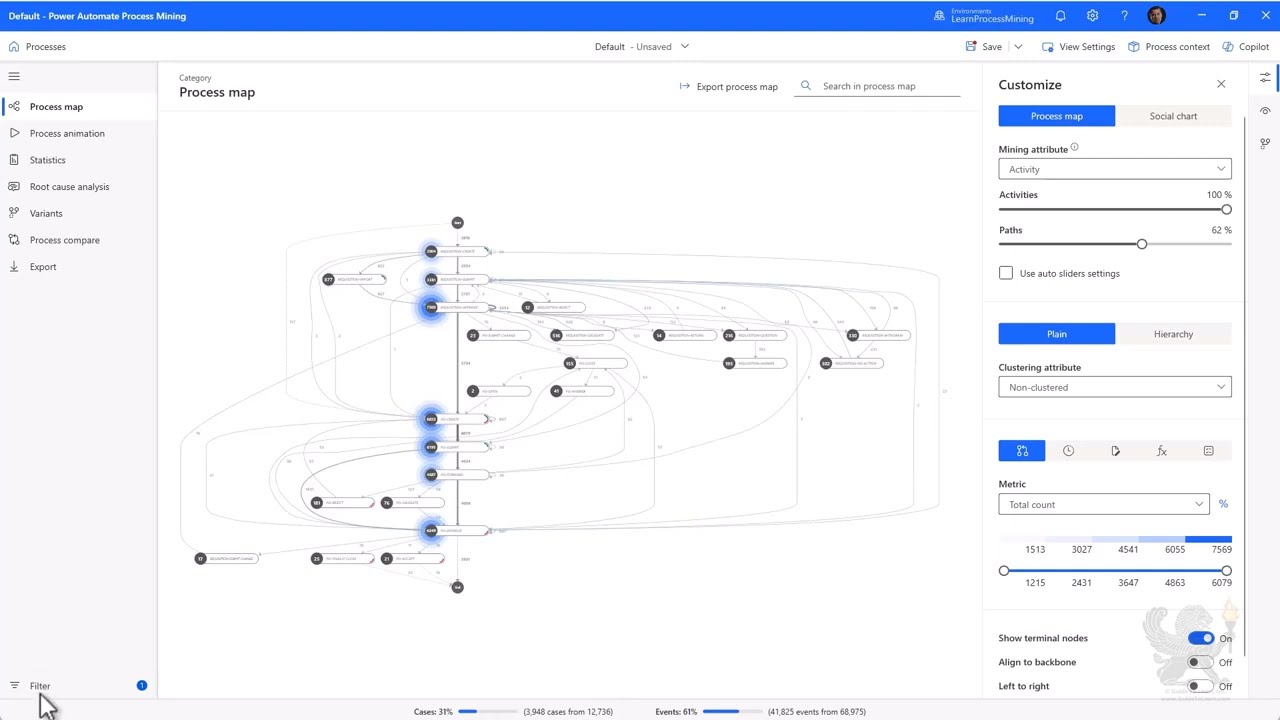Open the help question mark

[x=1124, y=16]
